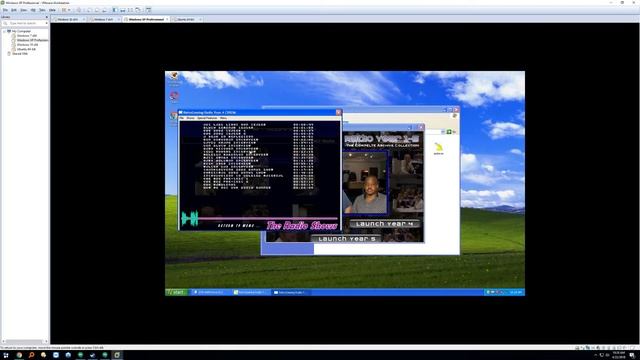This screenshot has width=640, height=360.
Task: Click the middle XP taskbar window button
Action: tap(251, 292)
